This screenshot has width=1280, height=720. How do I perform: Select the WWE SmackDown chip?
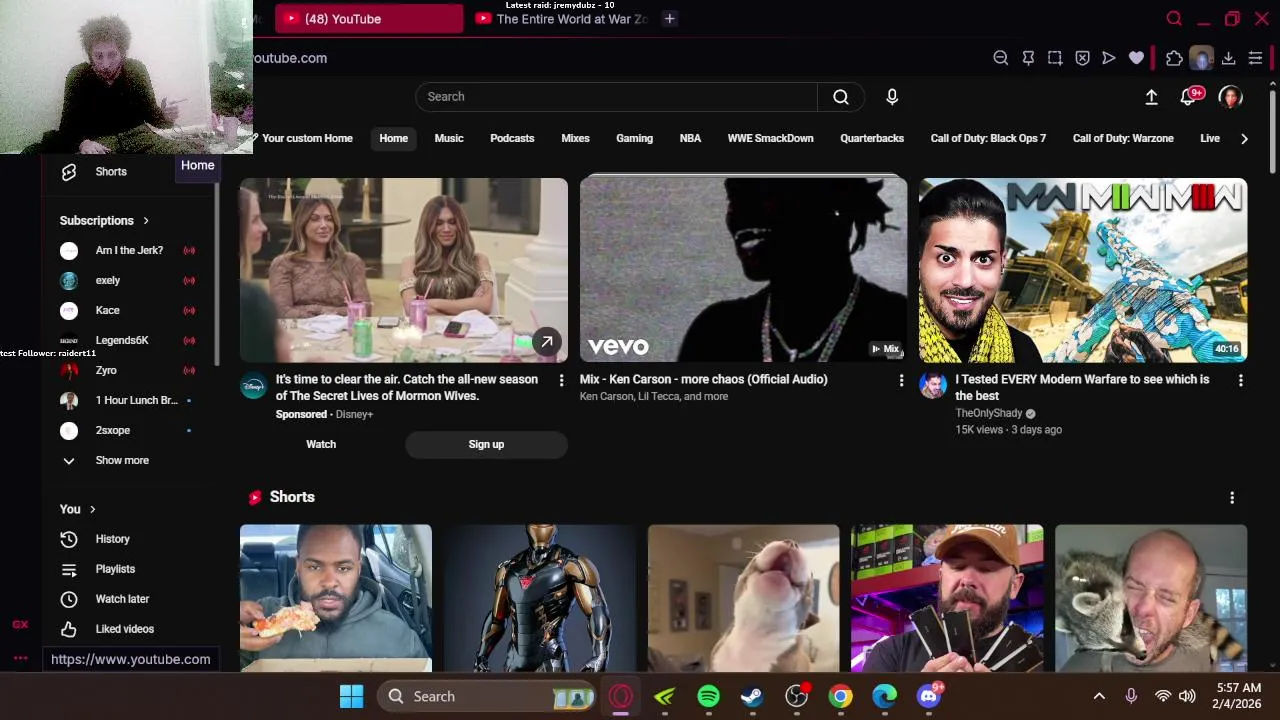[770, 138]
